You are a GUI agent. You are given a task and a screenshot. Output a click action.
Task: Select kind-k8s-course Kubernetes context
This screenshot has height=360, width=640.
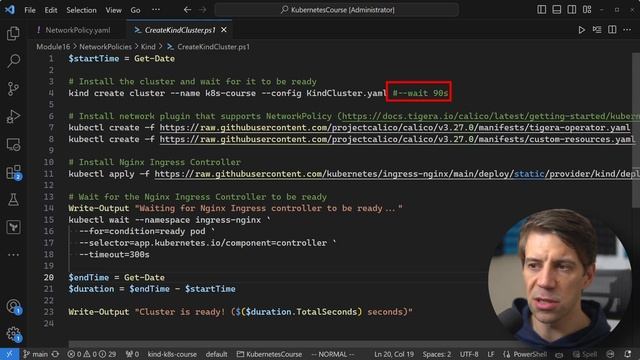click(172, 354)
